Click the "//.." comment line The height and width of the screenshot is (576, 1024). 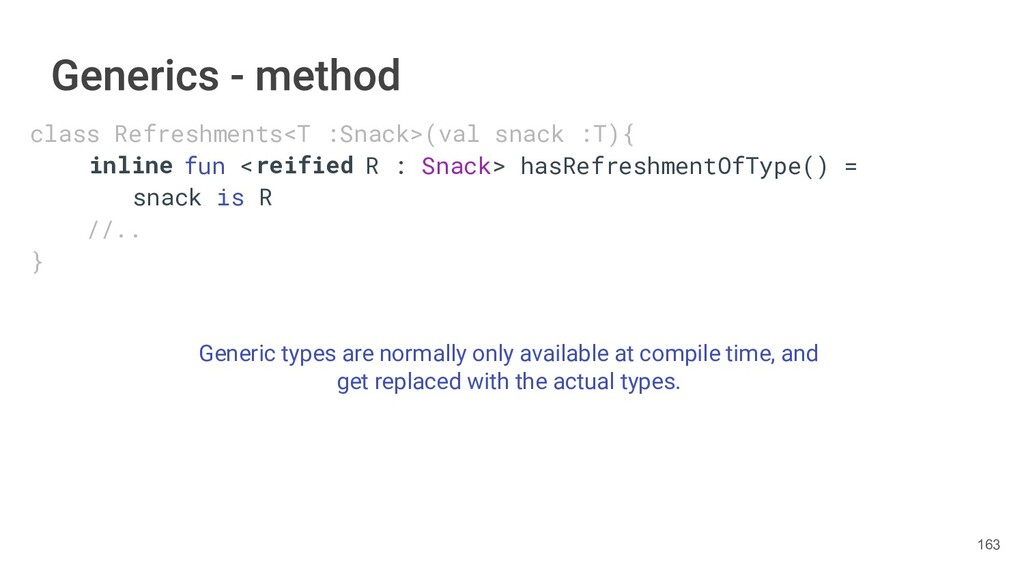click(x=114, y=231)
